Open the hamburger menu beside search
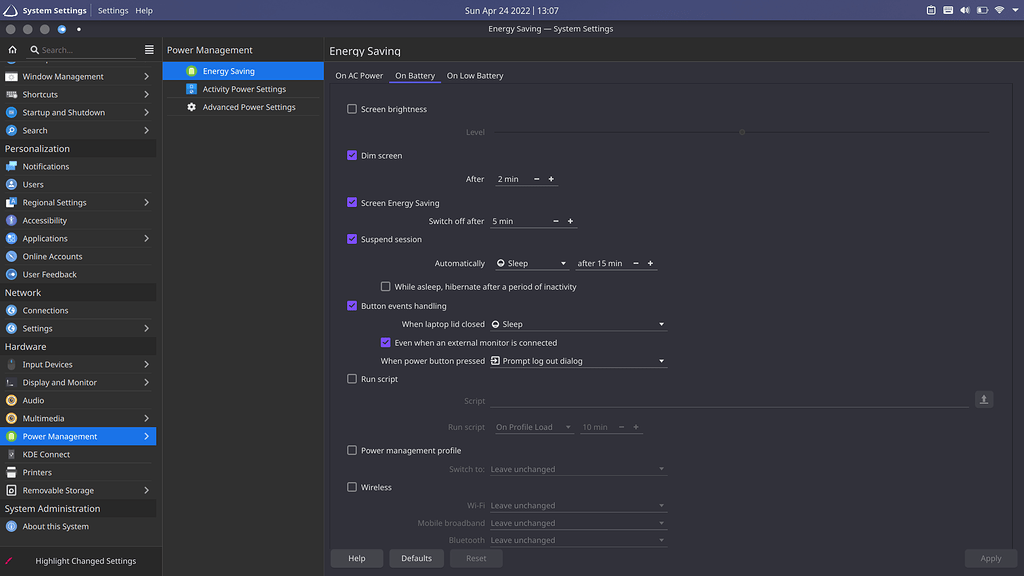Screen dimensions: 1024x576 click(x=149, y=49)
